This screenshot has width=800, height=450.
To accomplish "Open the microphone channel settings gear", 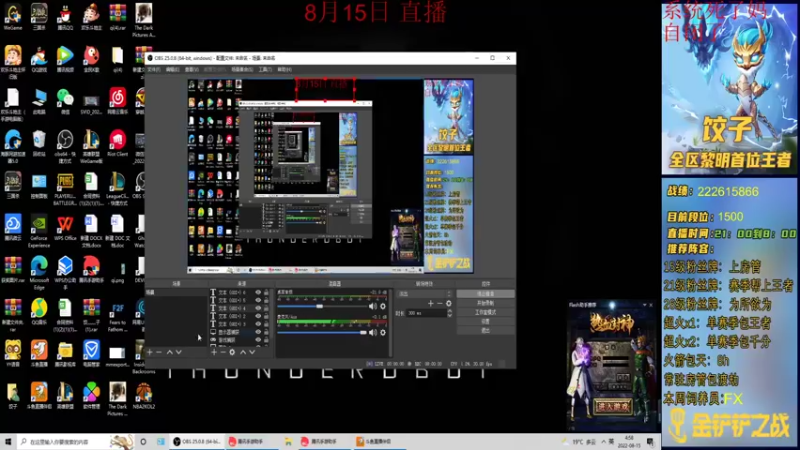I will pyautogui.click(x=383, y=333).
